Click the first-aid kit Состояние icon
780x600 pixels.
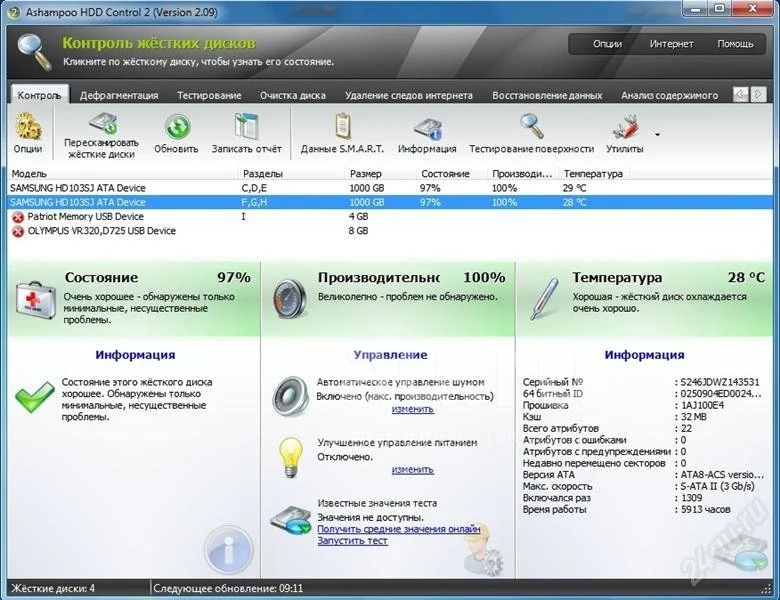tap(35, 299)
